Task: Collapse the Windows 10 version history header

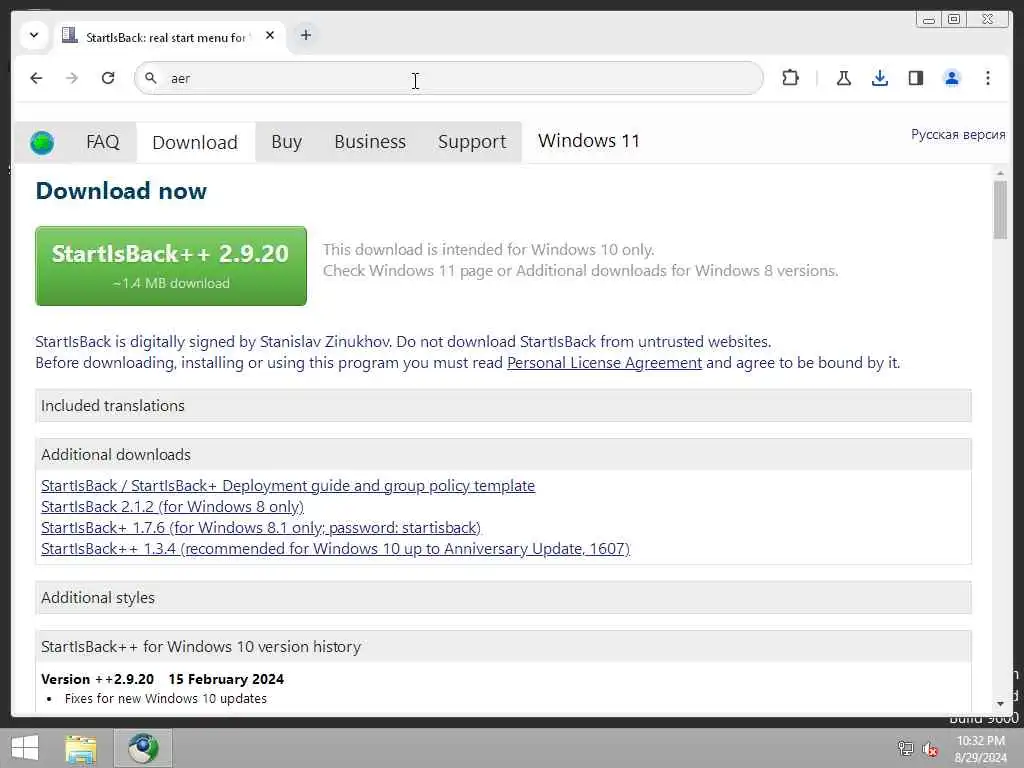Action: tap(504, 647)
